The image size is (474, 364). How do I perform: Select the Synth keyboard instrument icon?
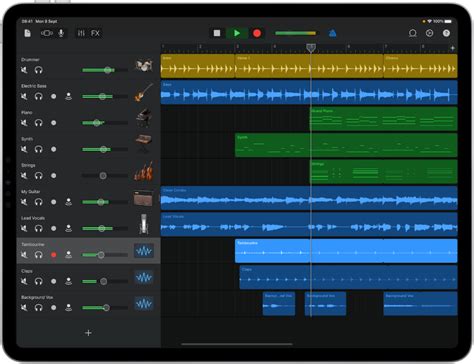click(144, 143)
